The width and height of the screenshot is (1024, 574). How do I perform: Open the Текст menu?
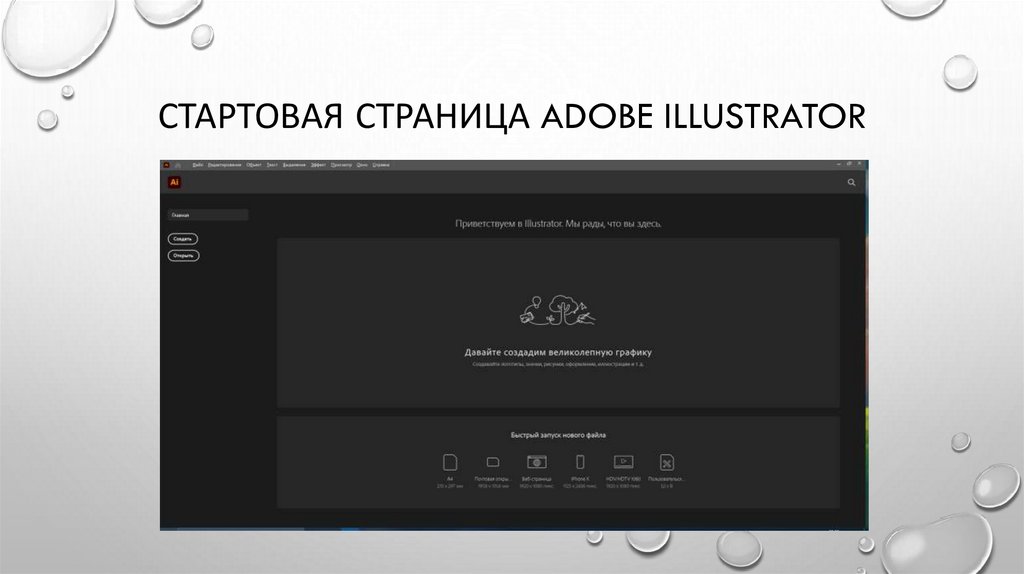click(x=272, y=165)
